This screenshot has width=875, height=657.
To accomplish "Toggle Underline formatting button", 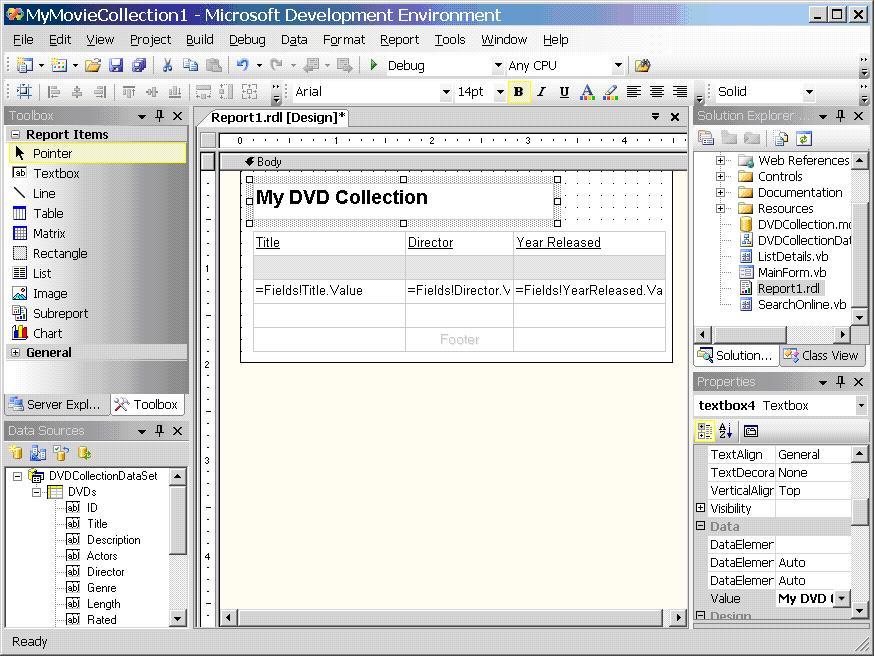I will 564,92.
